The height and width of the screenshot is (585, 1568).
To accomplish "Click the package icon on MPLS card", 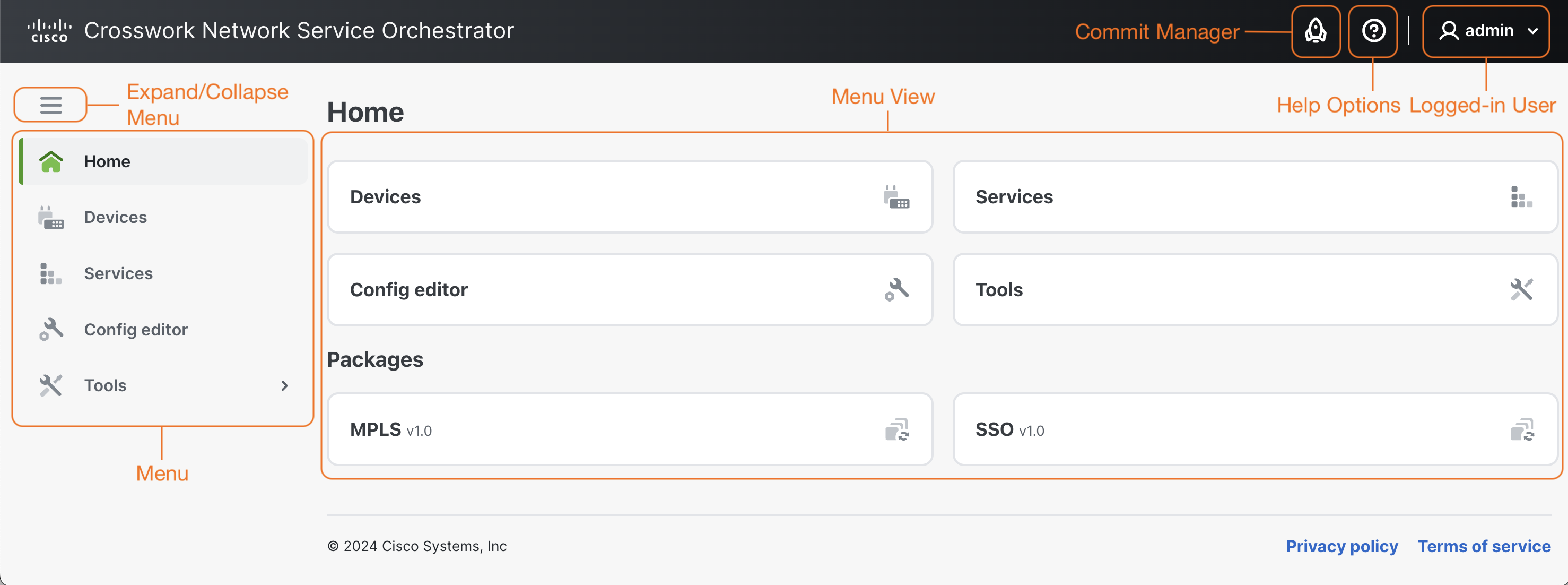I will (x=896, y=430).
